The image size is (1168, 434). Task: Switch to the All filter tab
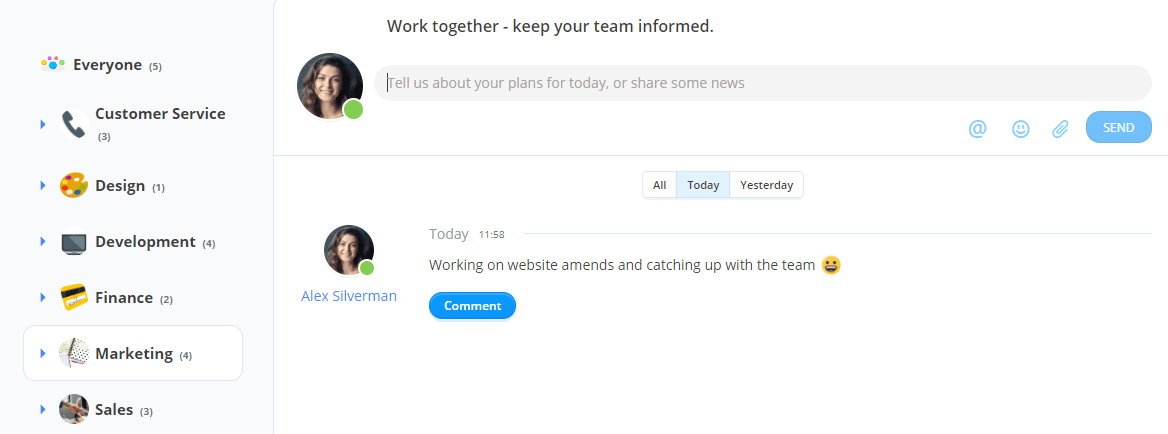point(659,185)
